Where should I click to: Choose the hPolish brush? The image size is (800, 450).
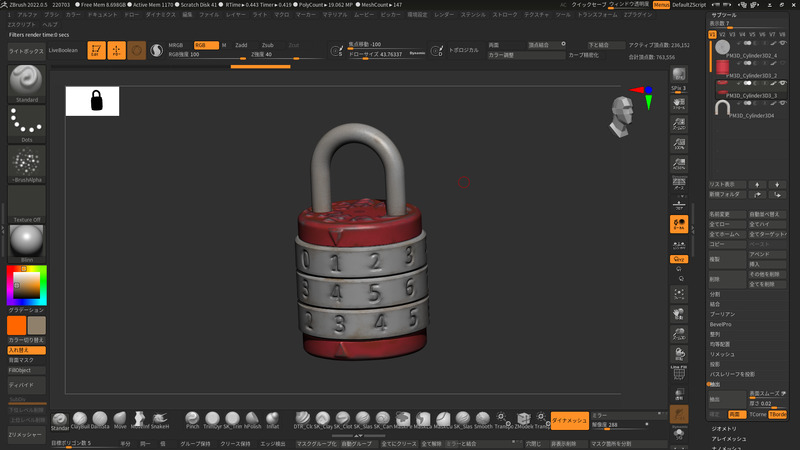click(x=252, y=420)
